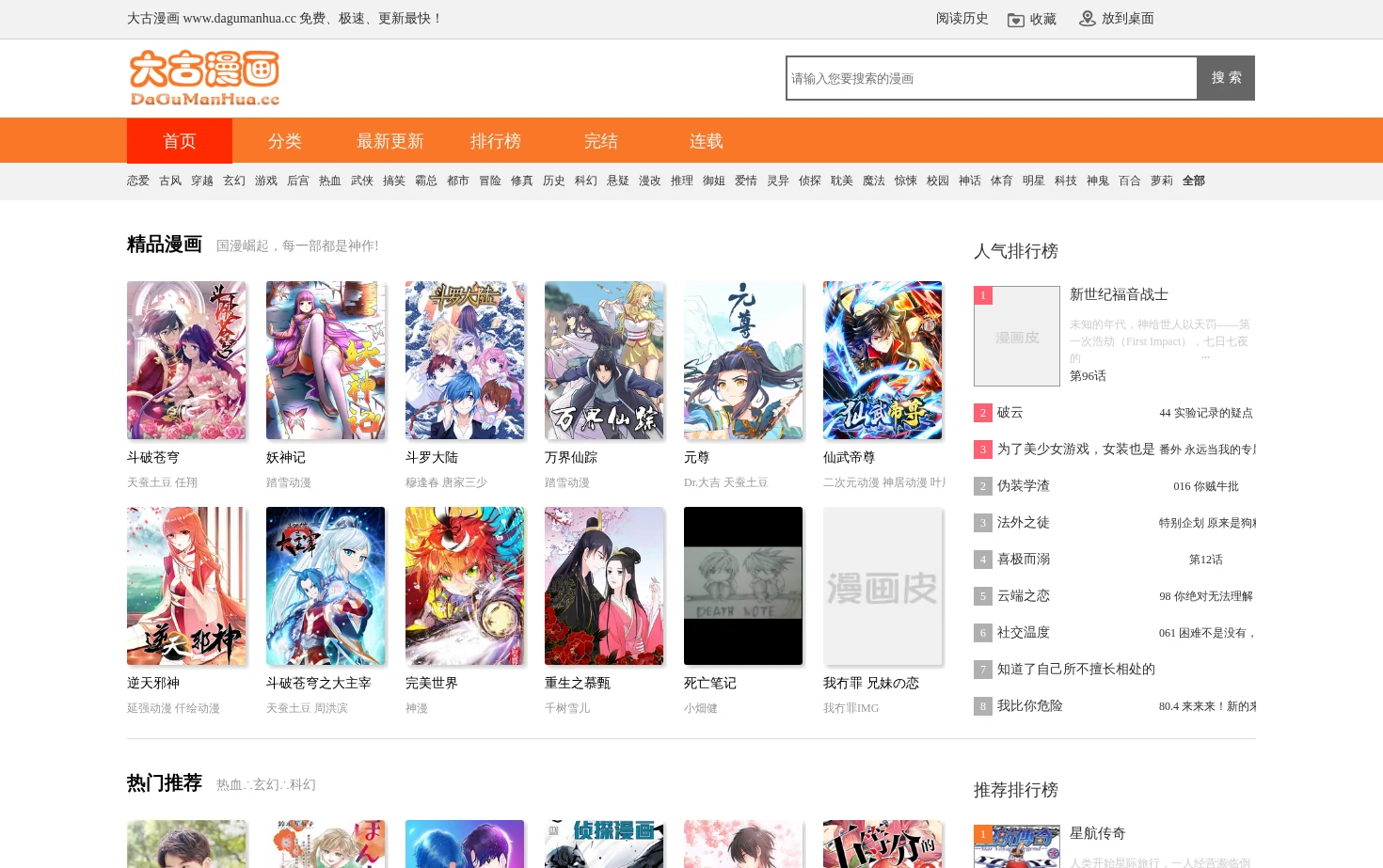Open 完美世界 cover thumbnail
Image resolution: width=1383 pixels, height=868 pixels.
[465, 586]
